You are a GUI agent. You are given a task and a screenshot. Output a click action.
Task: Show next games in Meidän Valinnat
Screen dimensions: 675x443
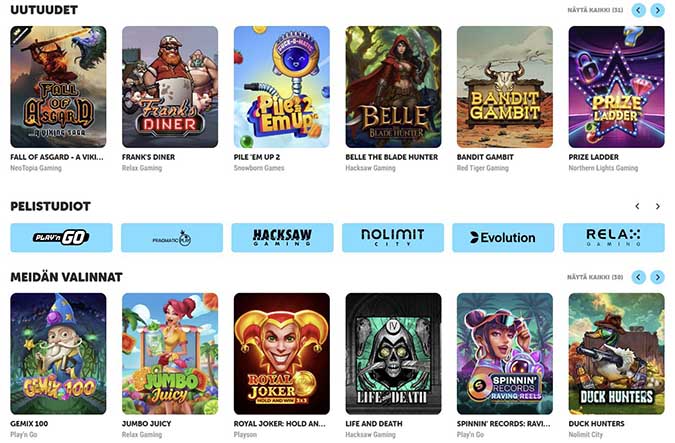pyautogui.click(x=657, y=277)
